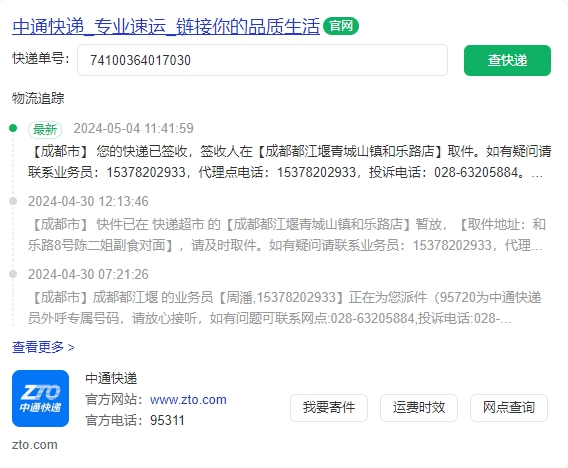Expand 查看更多 tracking details
This screenshot has height=468, width=568.
[x=43, y=347]
